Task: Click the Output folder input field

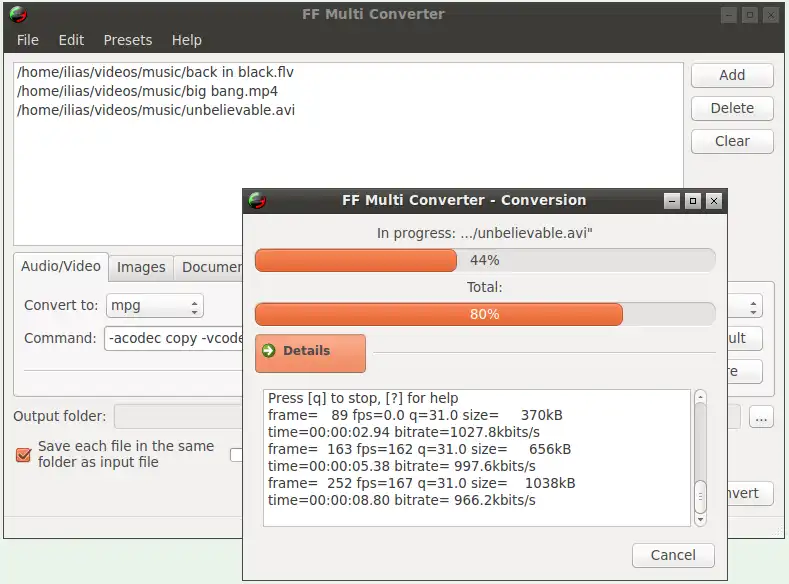Action: tap(179, 416)
